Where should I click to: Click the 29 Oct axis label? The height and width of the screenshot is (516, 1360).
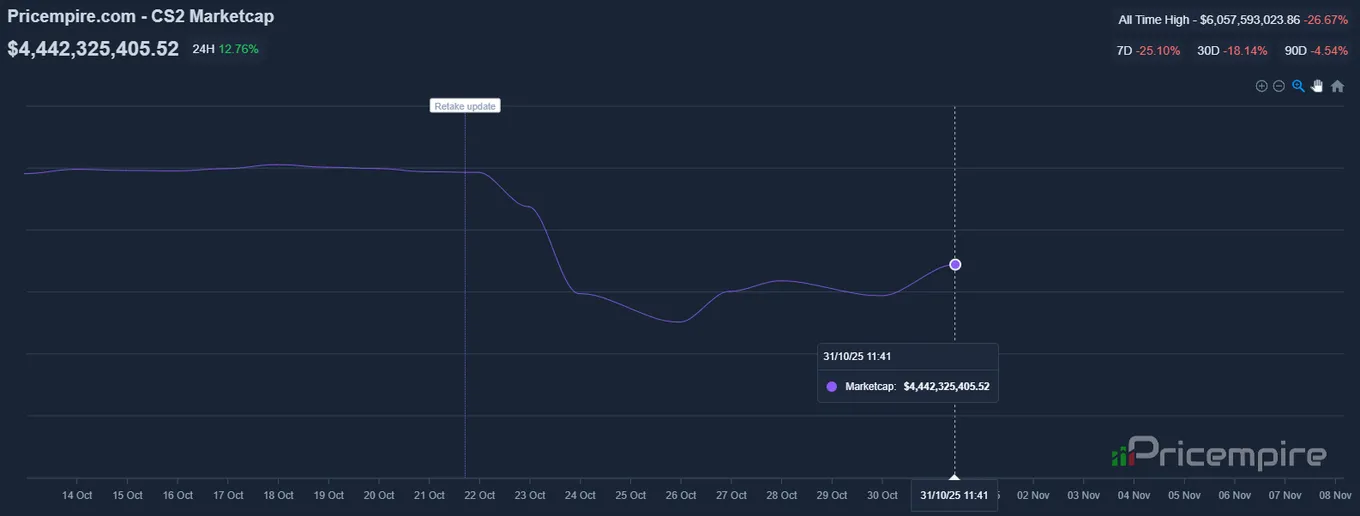832,495
